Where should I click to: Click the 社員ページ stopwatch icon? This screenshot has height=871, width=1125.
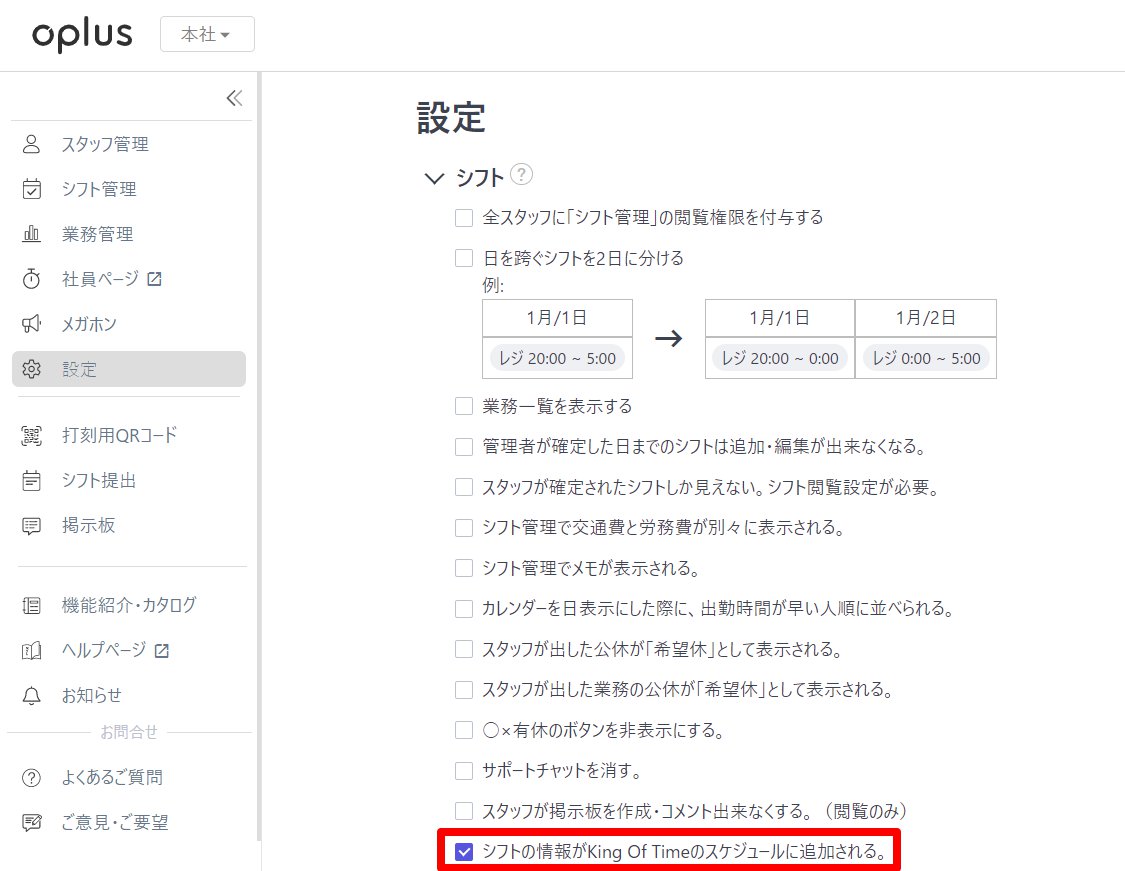click(32, 279)
